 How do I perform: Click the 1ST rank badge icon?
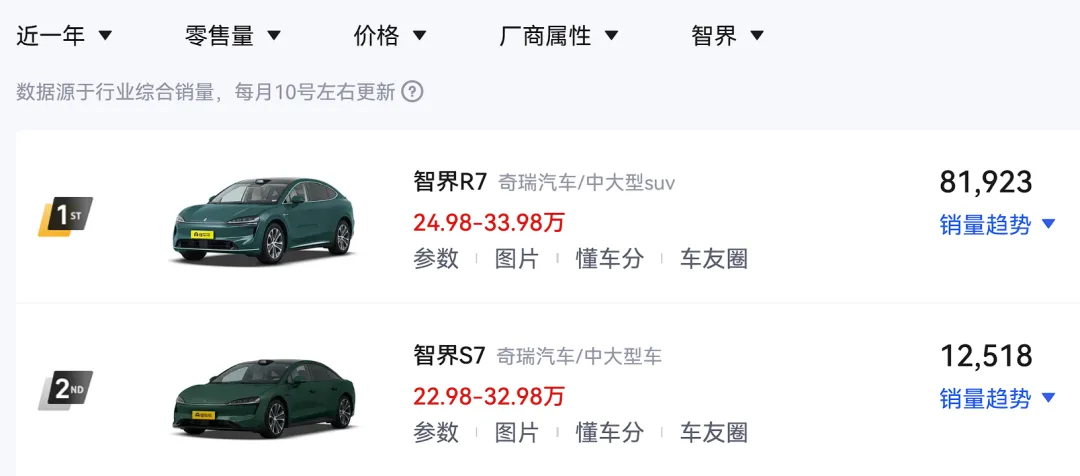[65, 215]
